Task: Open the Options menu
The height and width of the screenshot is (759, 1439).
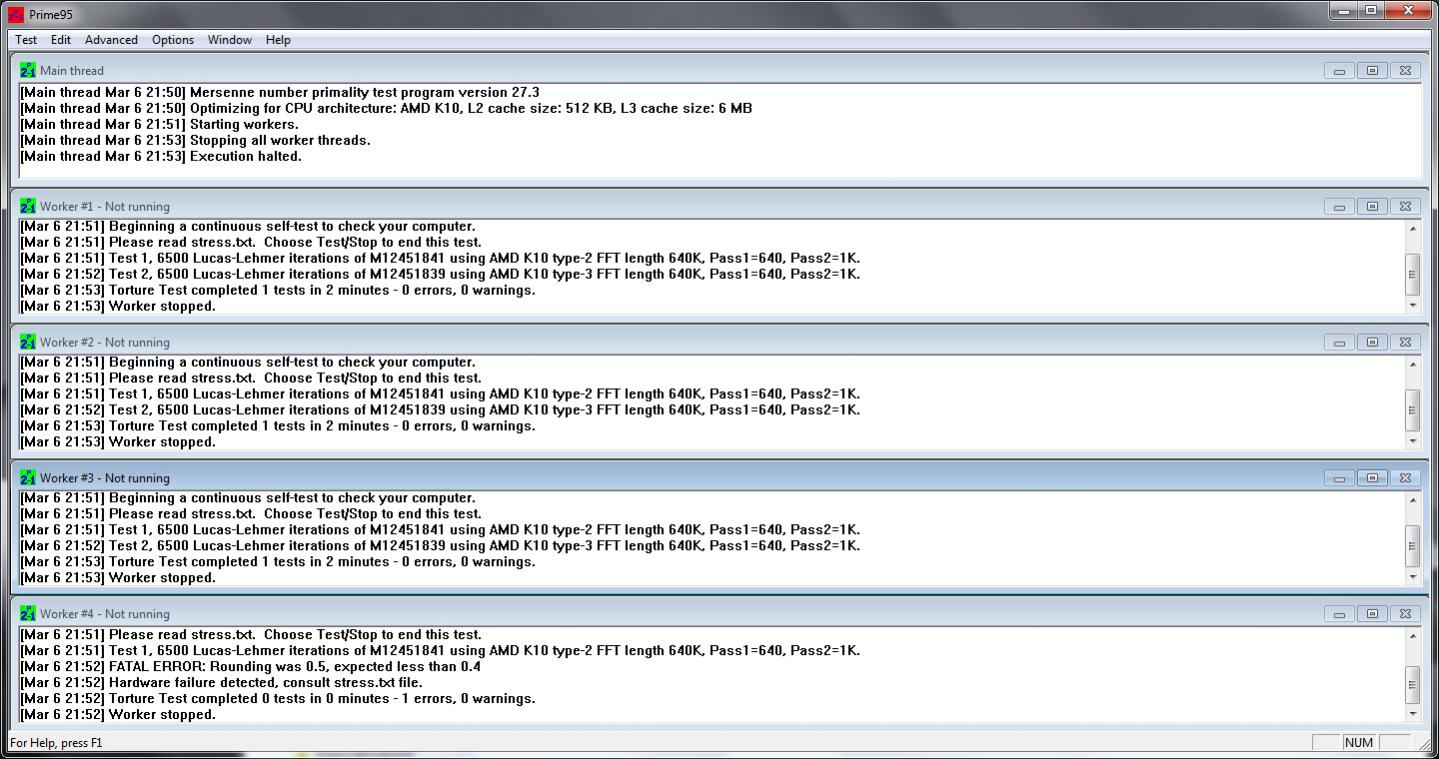Action: (x=173, y=40)
